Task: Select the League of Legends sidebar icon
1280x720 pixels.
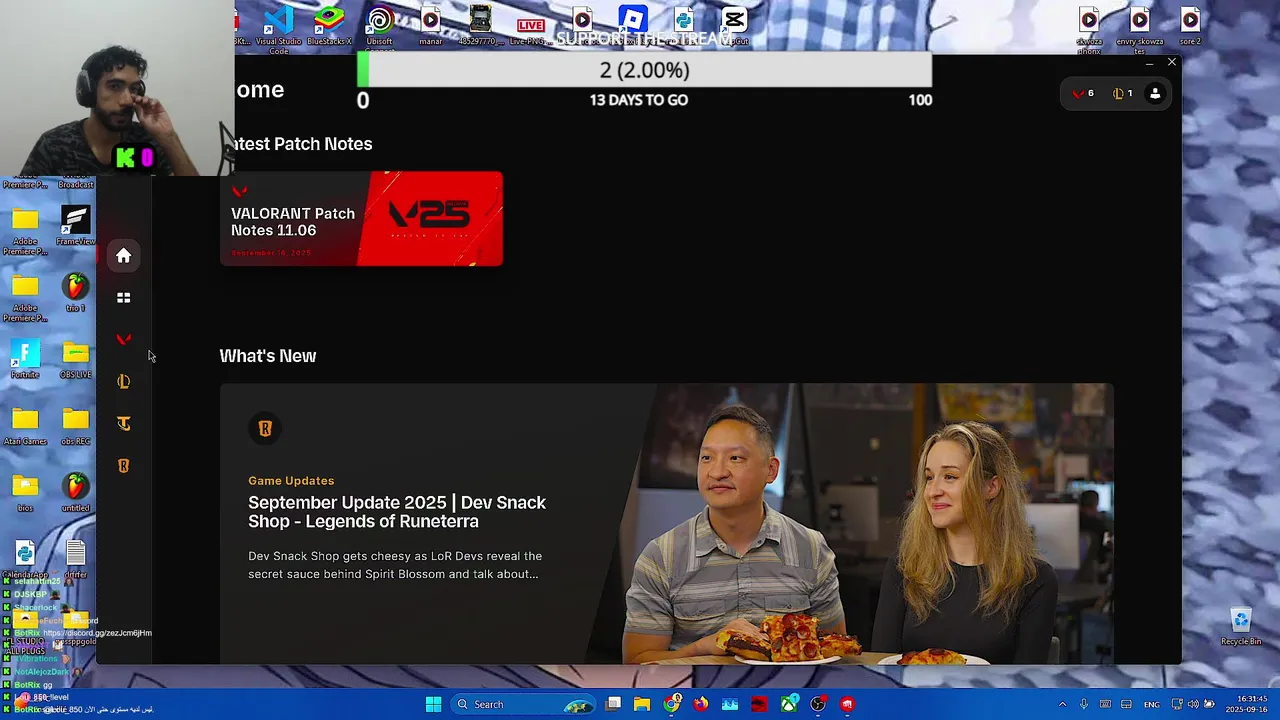Action: coord(123,382)
